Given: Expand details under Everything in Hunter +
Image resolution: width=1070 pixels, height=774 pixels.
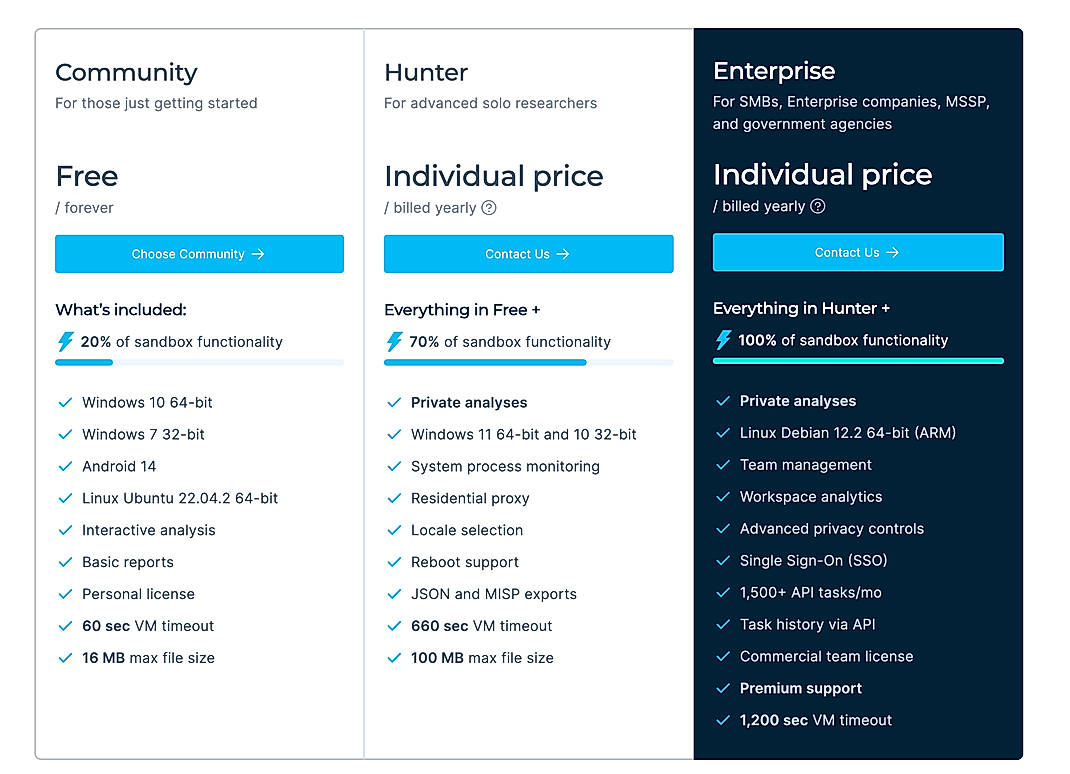Looking at the screenshot, I should coord(799,308).
